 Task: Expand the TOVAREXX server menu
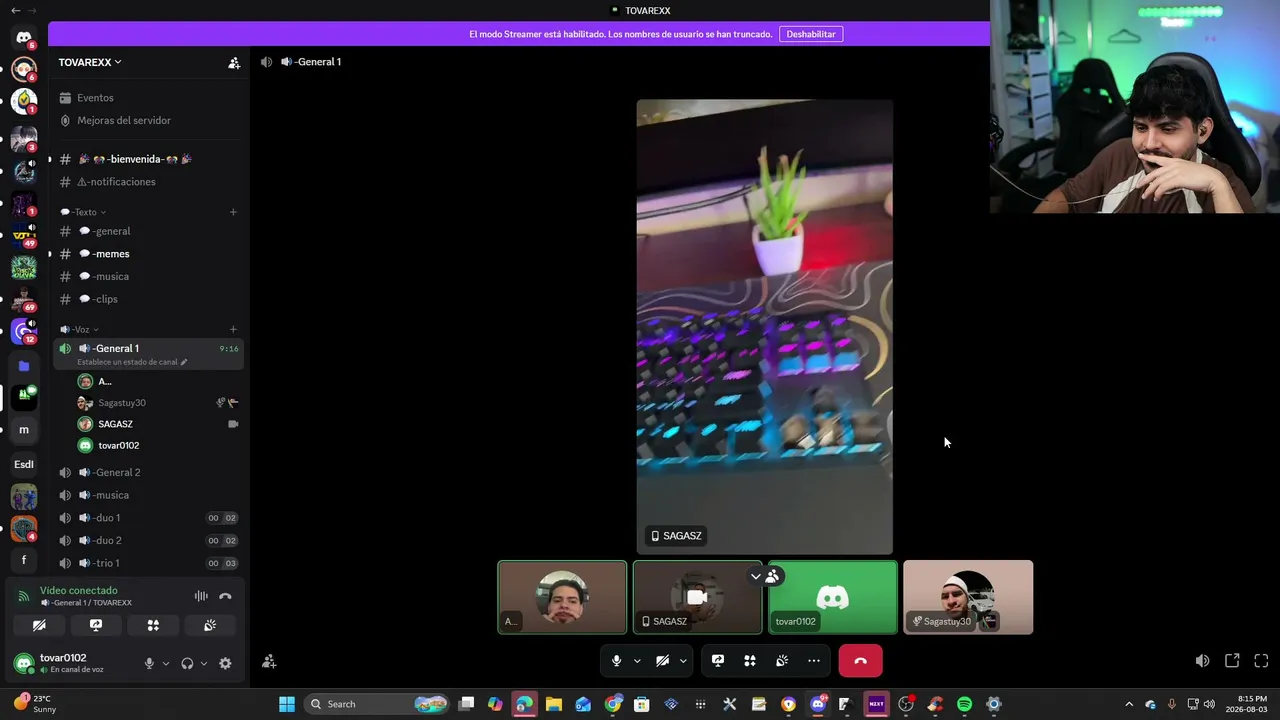[90, 62]
